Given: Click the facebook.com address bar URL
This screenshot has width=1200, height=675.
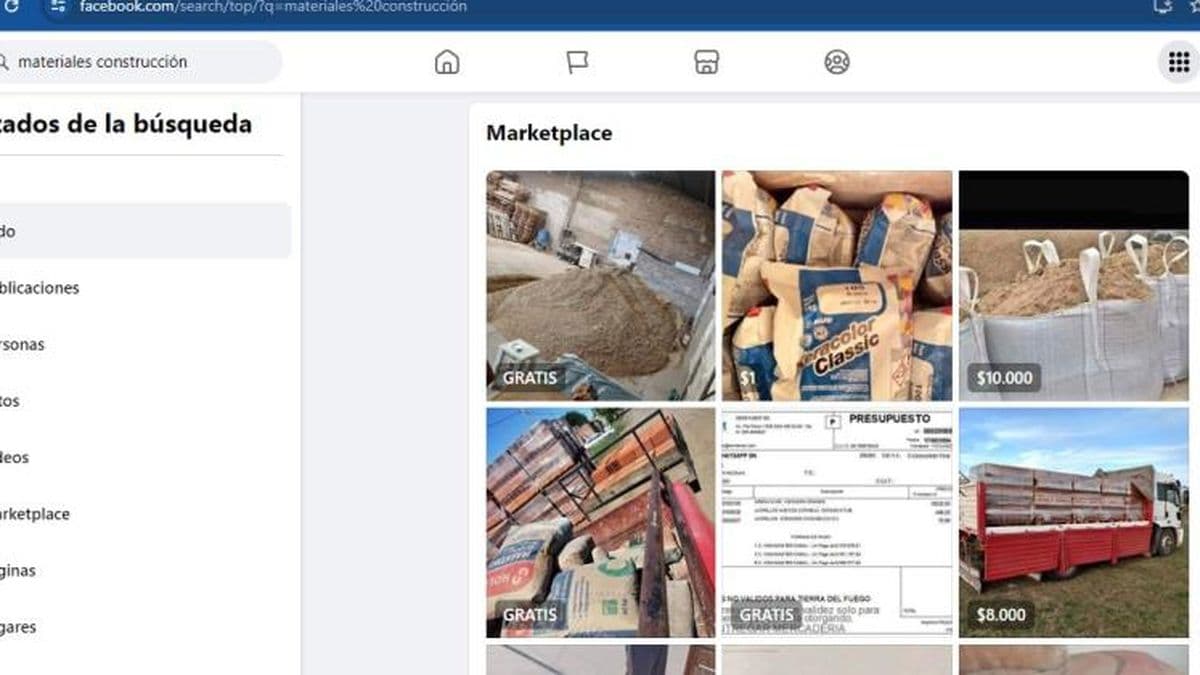Looking at the screenshot, I should pos(273,7).
